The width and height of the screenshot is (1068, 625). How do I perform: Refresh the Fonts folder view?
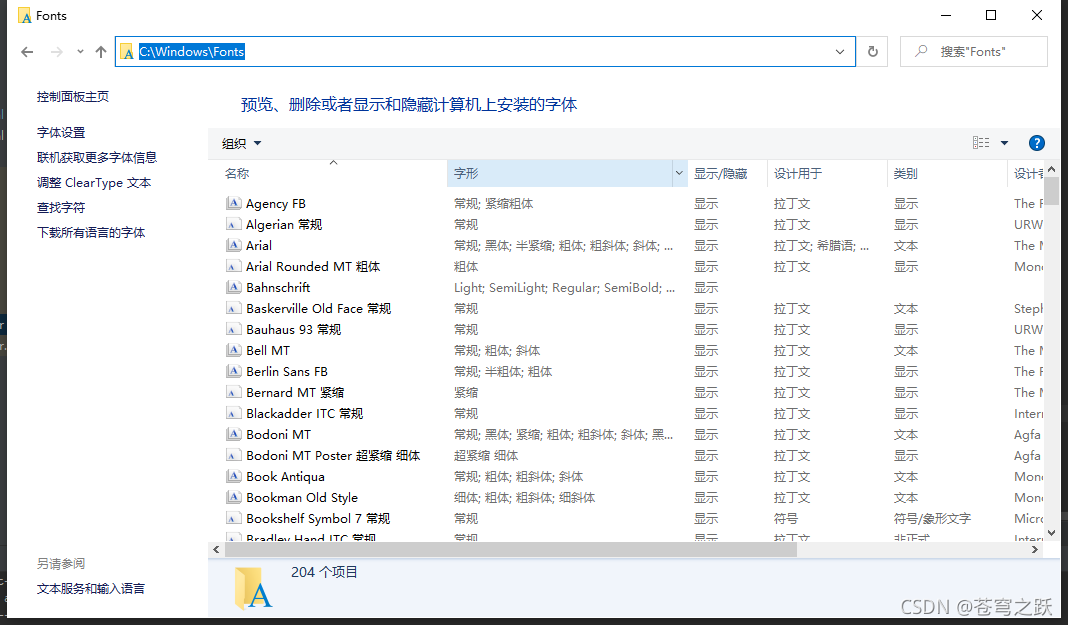(x=872, y=51)
